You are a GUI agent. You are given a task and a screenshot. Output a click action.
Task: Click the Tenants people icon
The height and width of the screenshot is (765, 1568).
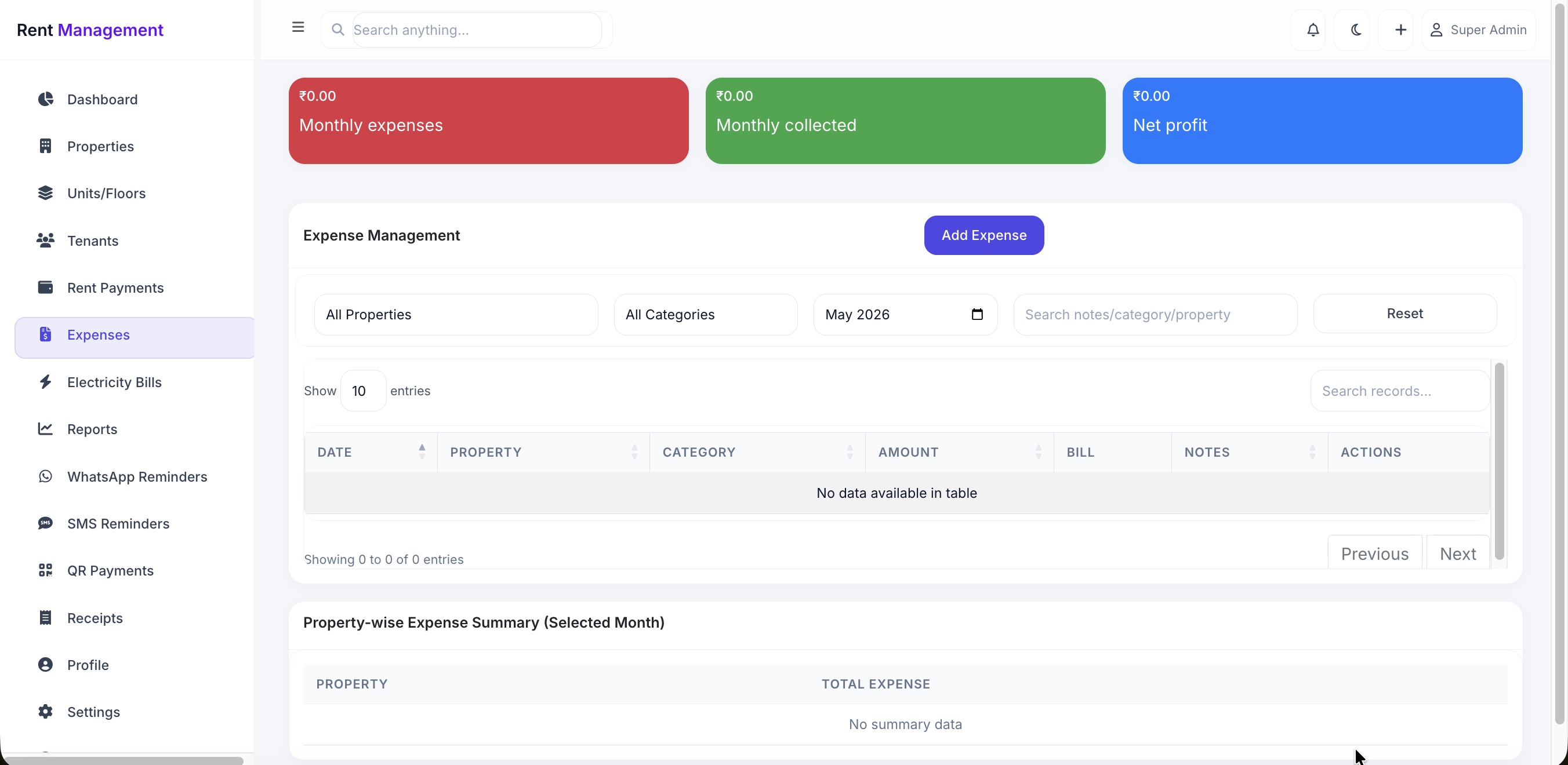46,240
